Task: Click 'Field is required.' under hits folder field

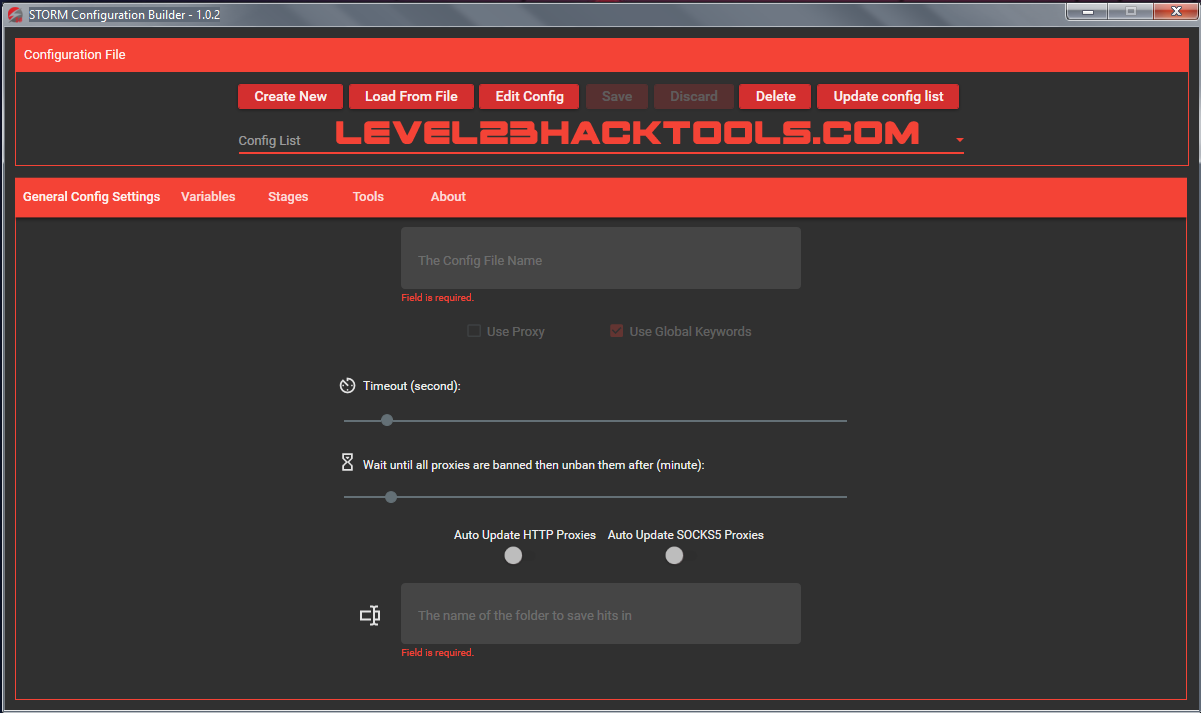Action: pos(438,653)
